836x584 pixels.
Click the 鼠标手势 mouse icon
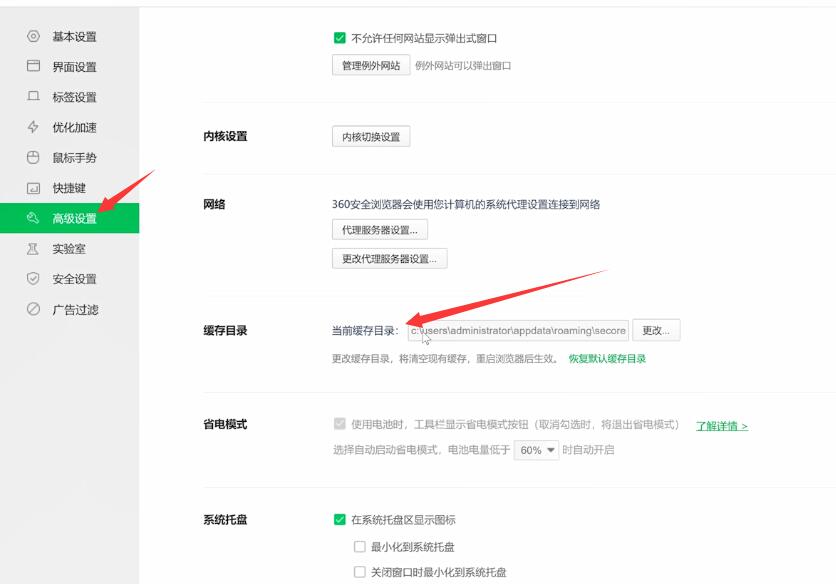click(33, 157)
